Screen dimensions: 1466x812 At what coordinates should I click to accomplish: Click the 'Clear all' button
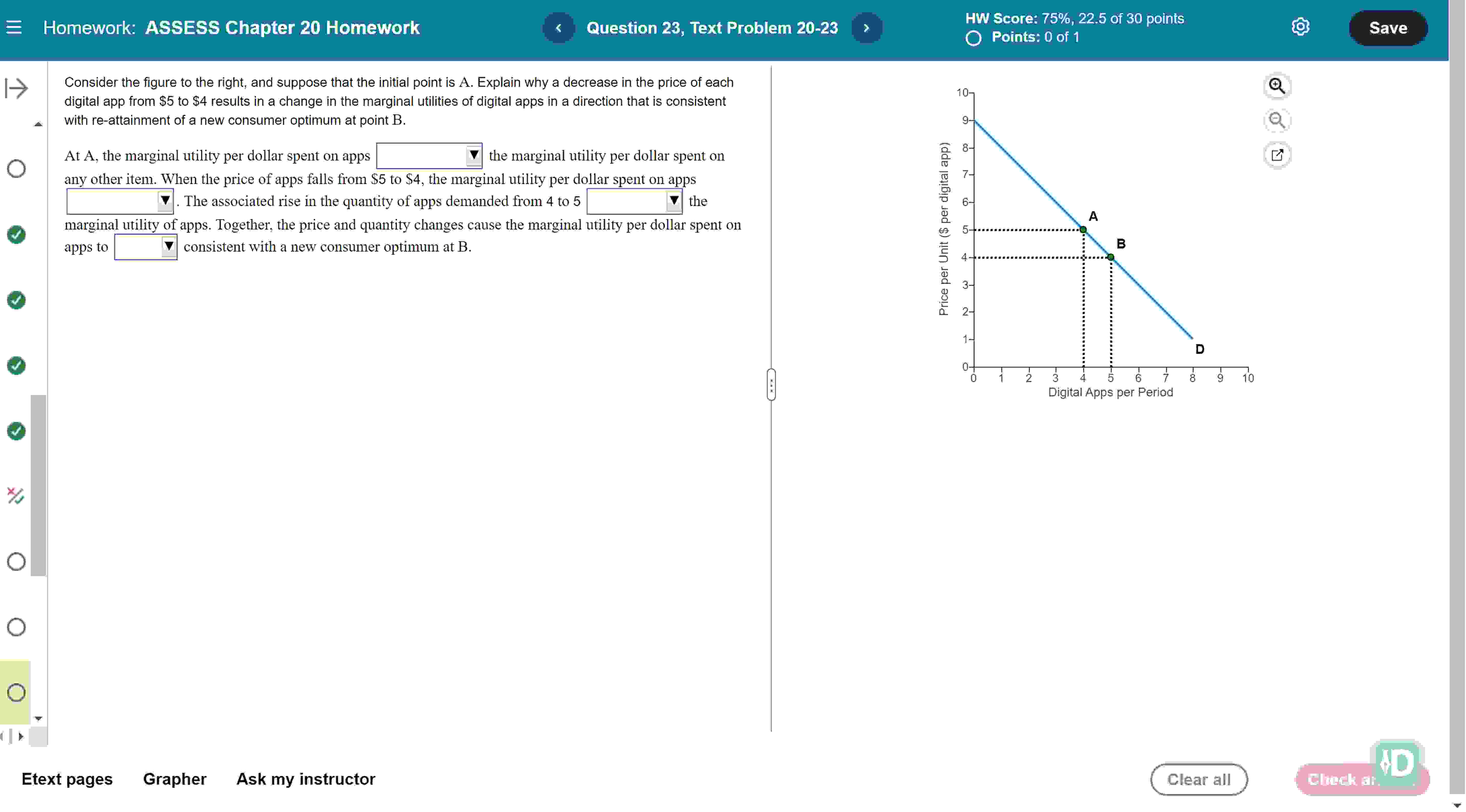pos(1199,779)
